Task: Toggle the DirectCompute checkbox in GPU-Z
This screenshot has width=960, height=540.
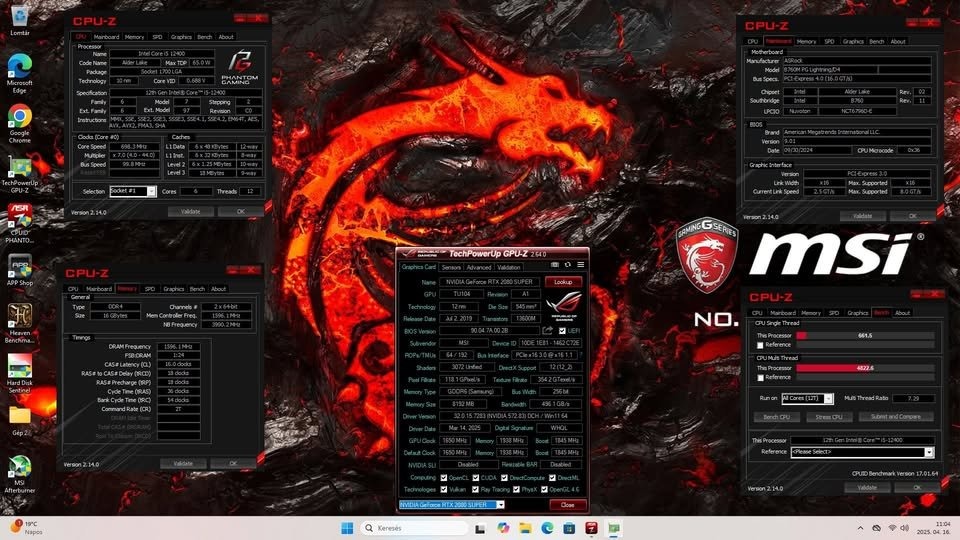Action: (504, 478)
